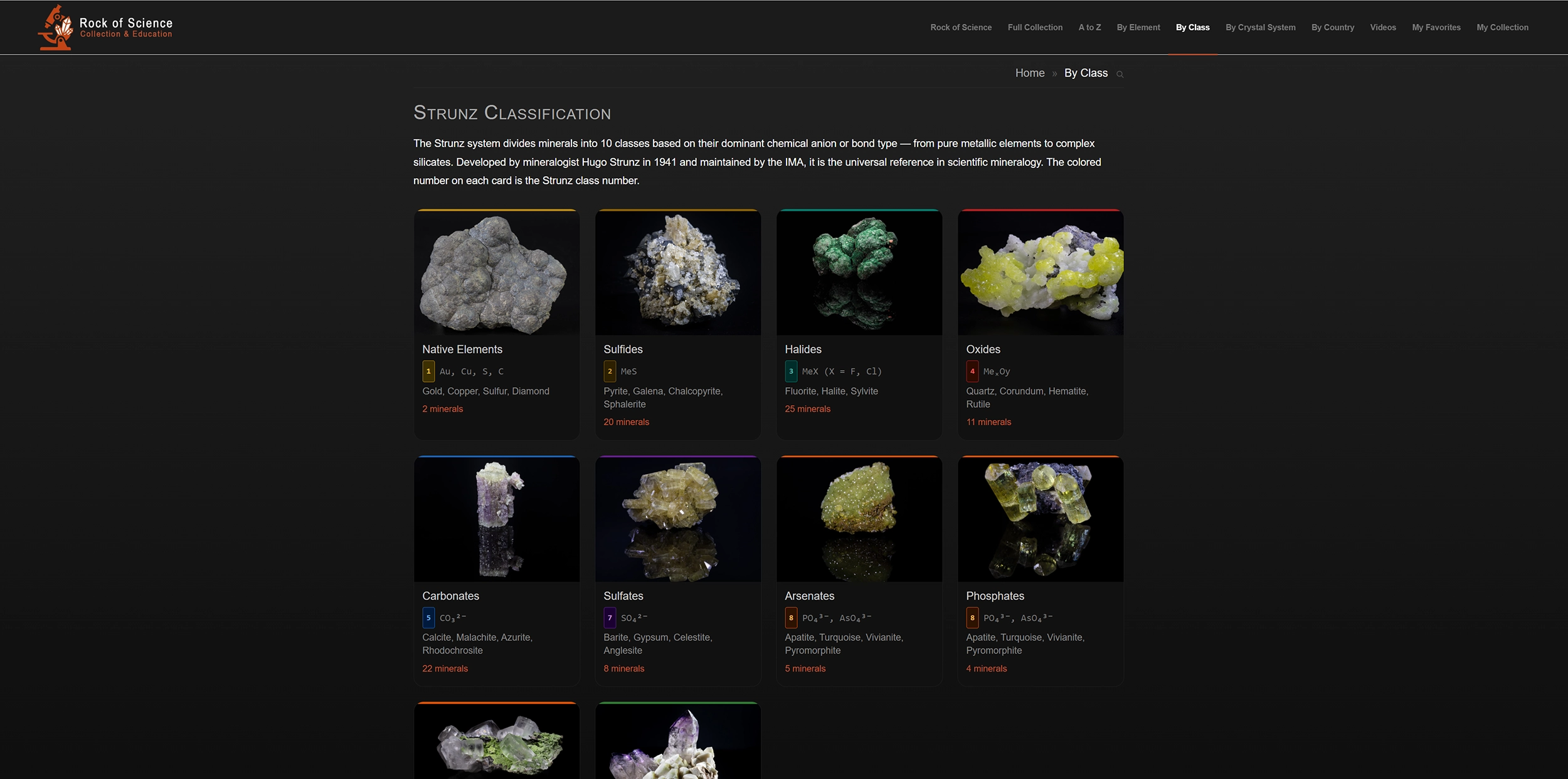Click the class 8 badge on Phosphates card
1568x779 pixels.
[x=972, y=618]
